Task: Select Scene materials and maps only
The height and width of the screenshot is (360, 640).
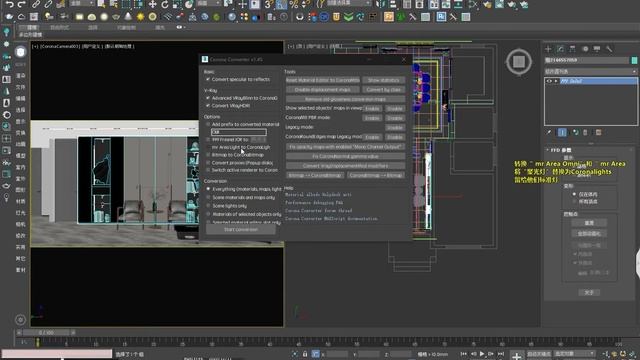Action: tap(208, 197)
